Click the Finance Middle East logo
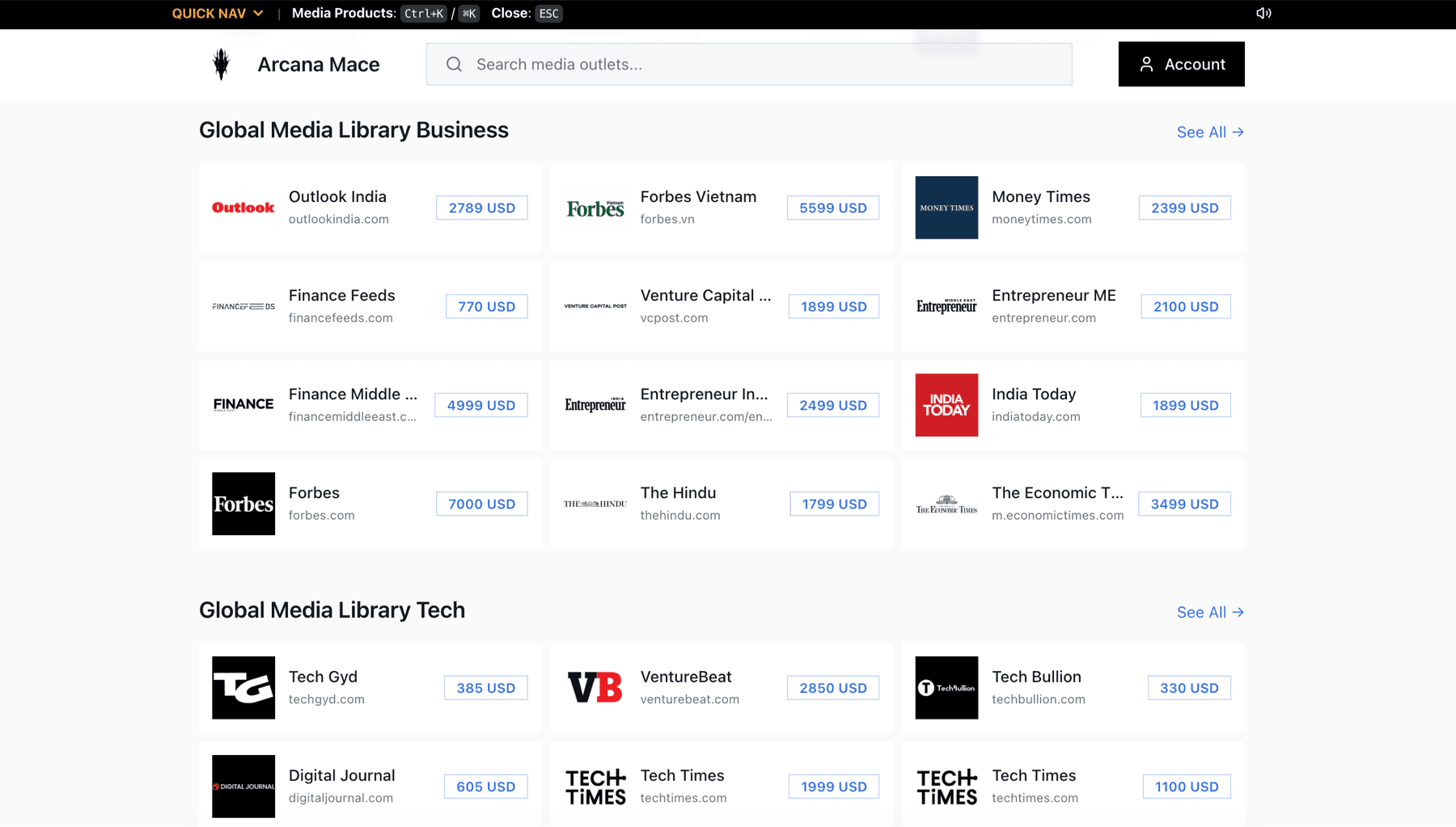Image resolution: width=1456 pixels, height=827 pixels. coord(243,405)
